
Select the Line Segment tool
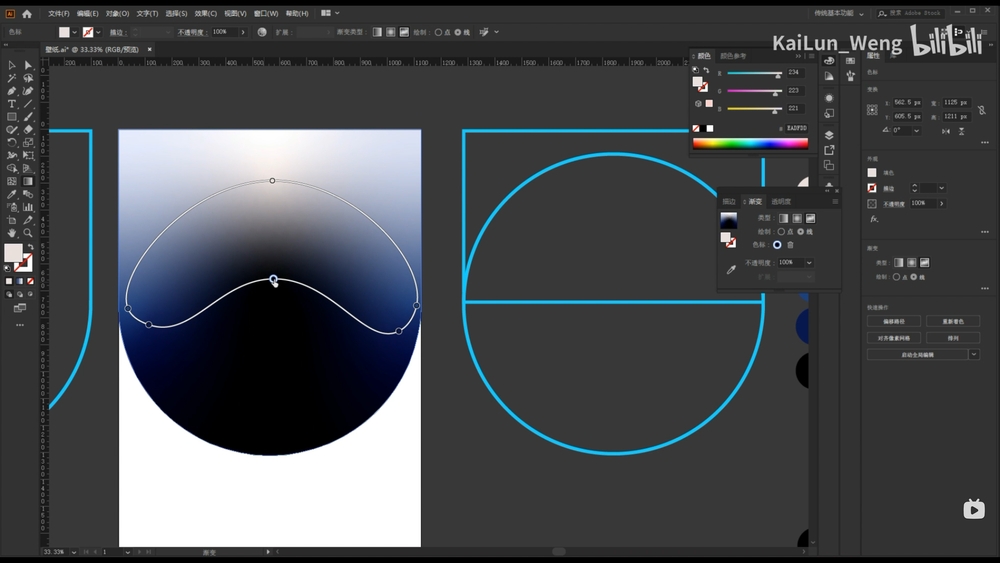pyautogui.click(x=28, y=104)
